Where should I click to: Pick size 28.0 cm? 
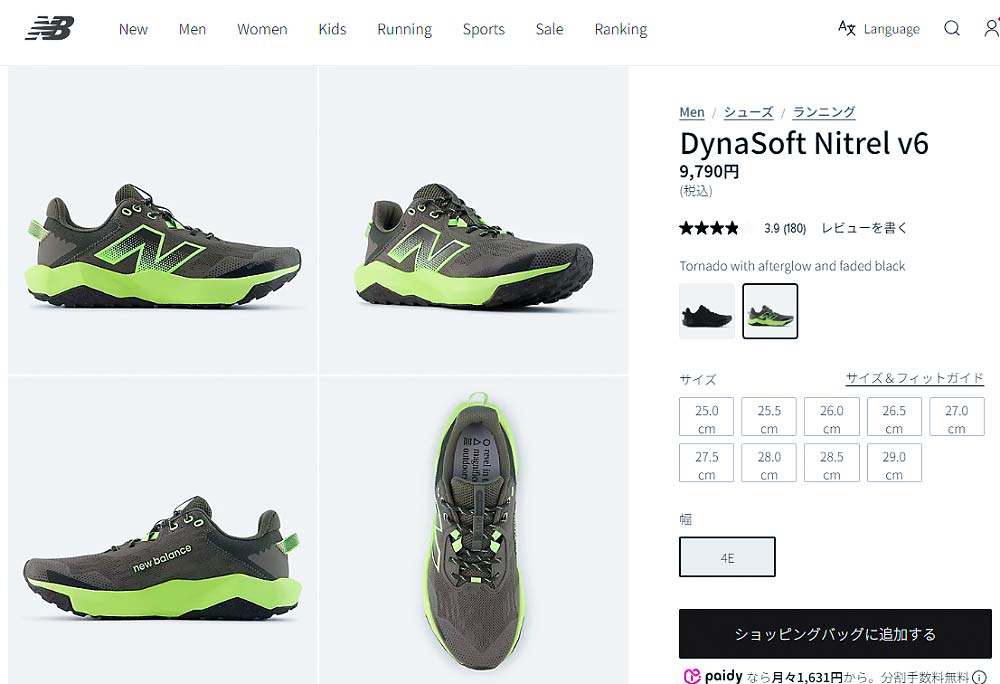click(769, 463)
